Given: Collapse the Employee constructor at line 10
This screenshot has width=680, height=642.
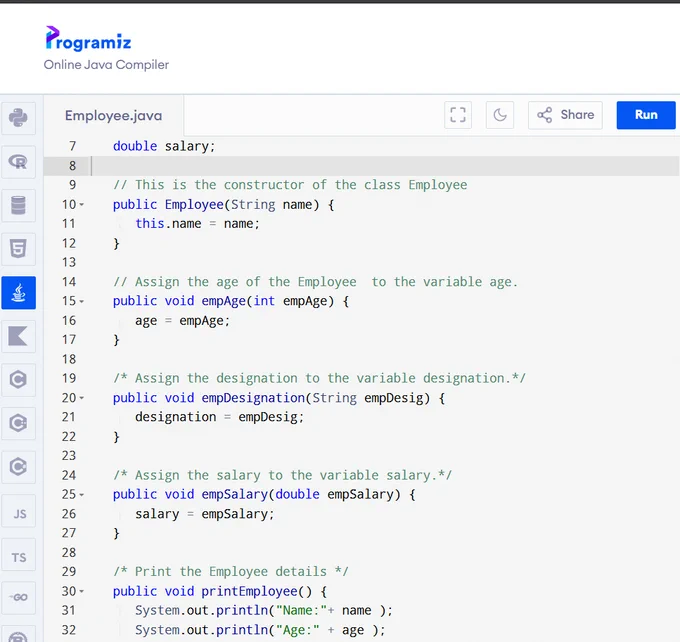Looking at the screenshot, I should [x=82, y=204].
